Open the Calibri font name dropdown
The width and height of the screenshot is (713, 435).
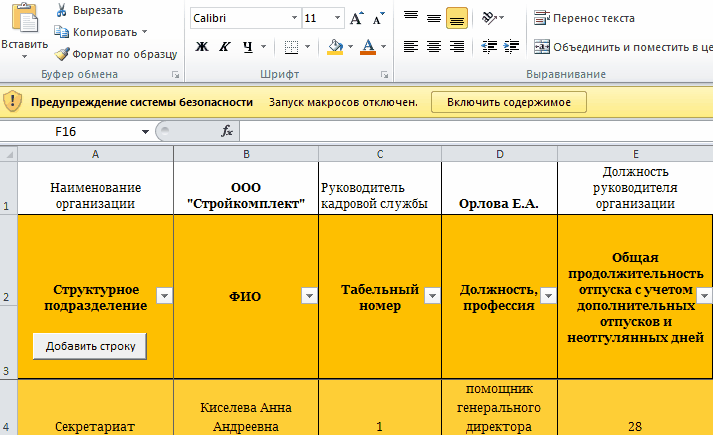(x=294, y=18)
